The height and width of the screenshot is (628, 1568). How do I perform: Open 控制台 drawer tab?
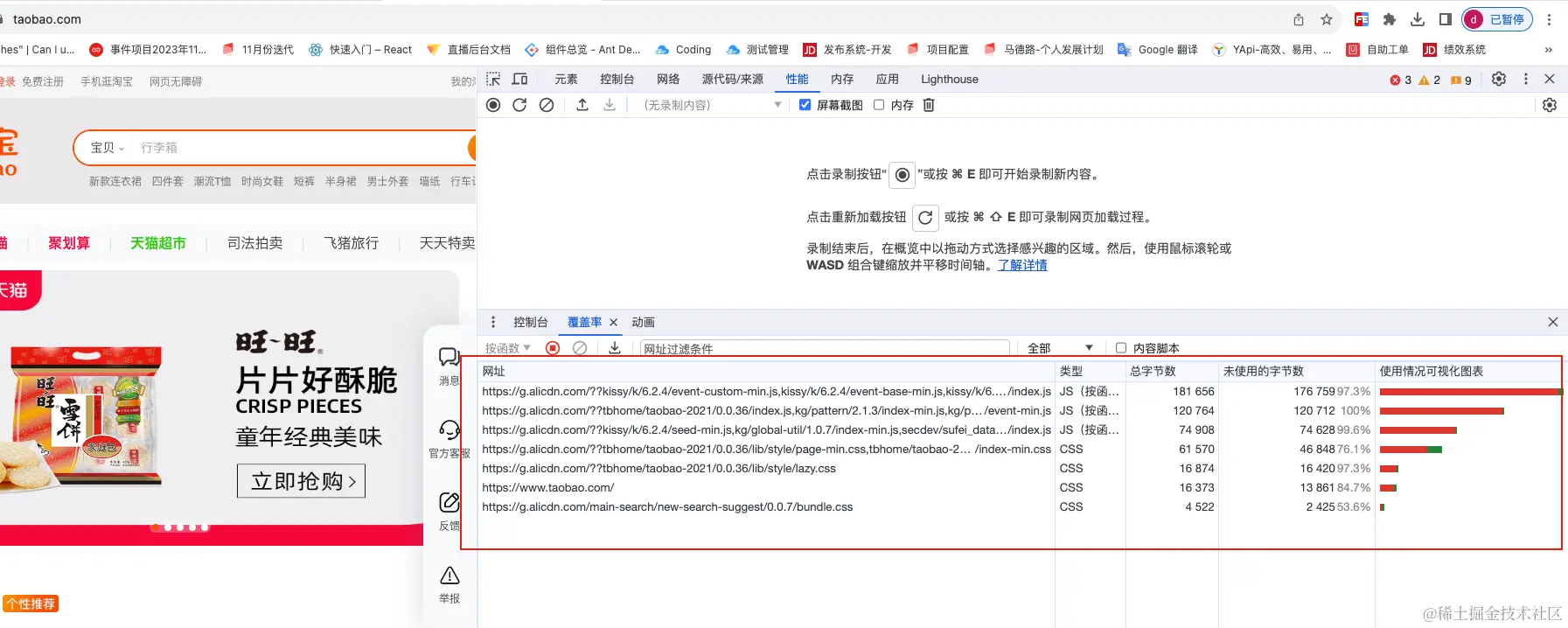(x=531, y=322)
